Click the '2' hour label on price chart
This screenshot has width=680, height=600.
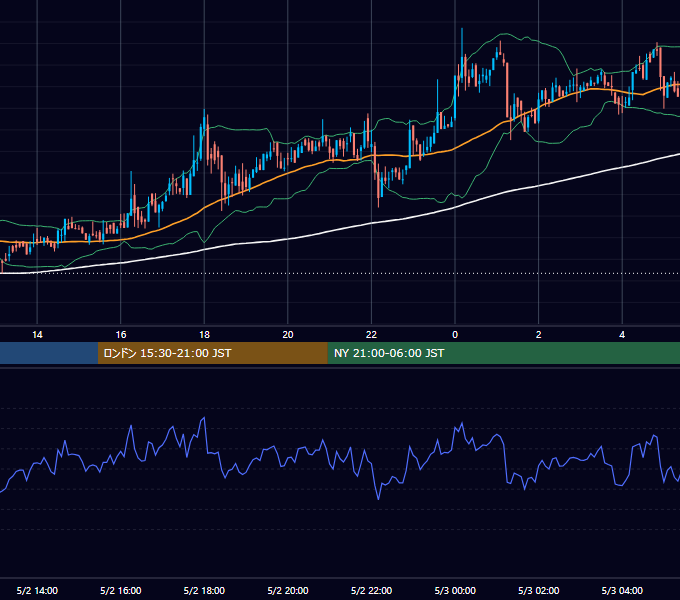pyautogui.click(x=539, y=335)
